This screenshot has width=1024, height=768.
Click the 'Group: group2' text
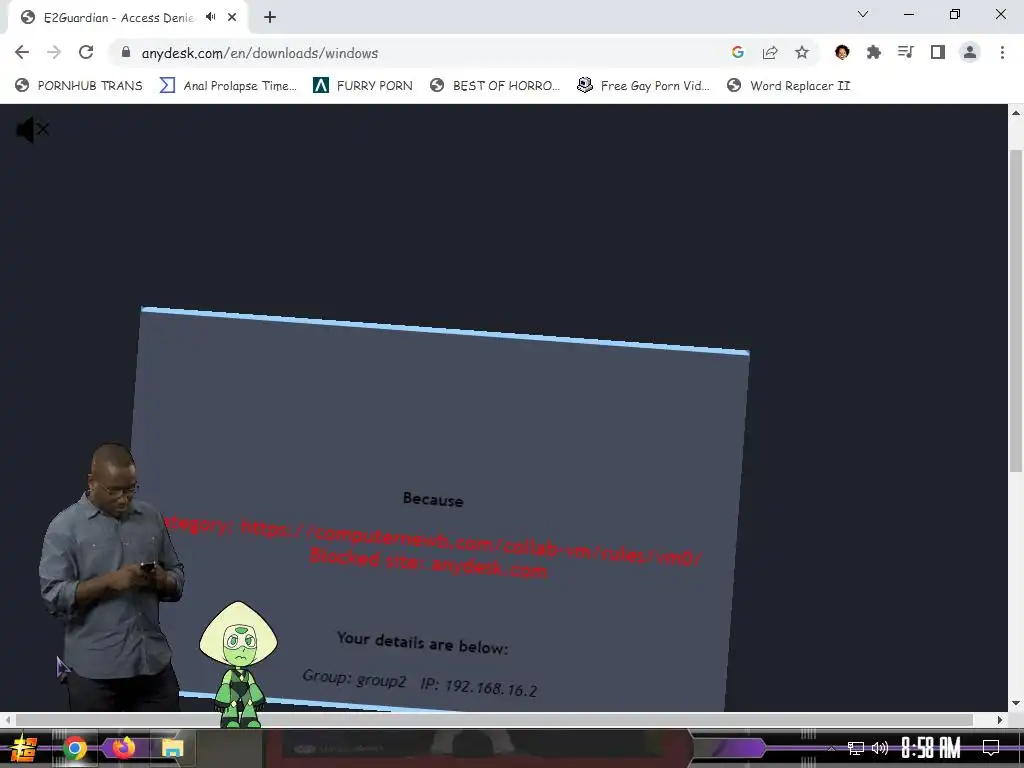(354, 679)
